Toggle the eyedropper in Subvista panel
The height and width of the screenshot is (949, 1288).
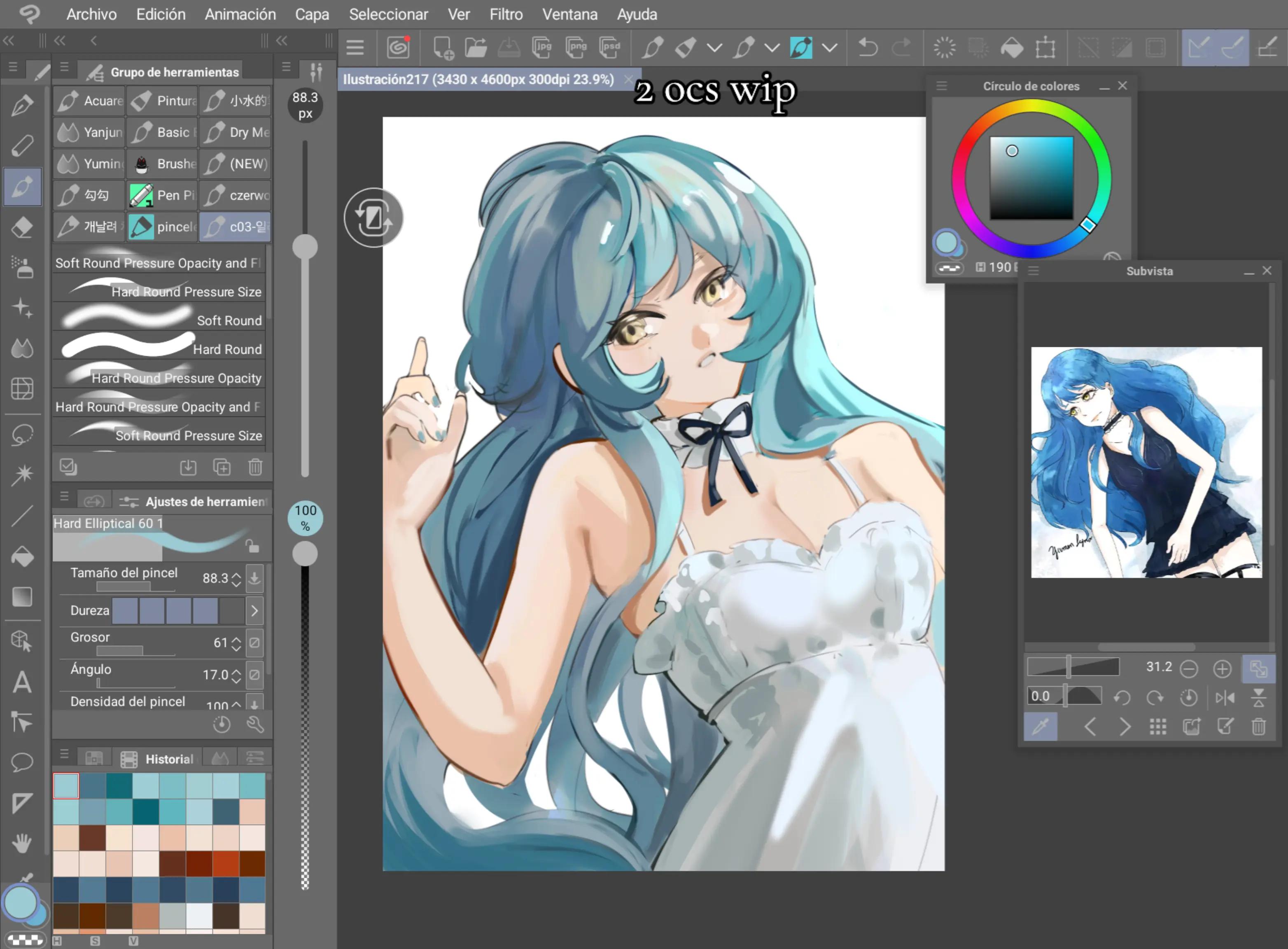1041,727
